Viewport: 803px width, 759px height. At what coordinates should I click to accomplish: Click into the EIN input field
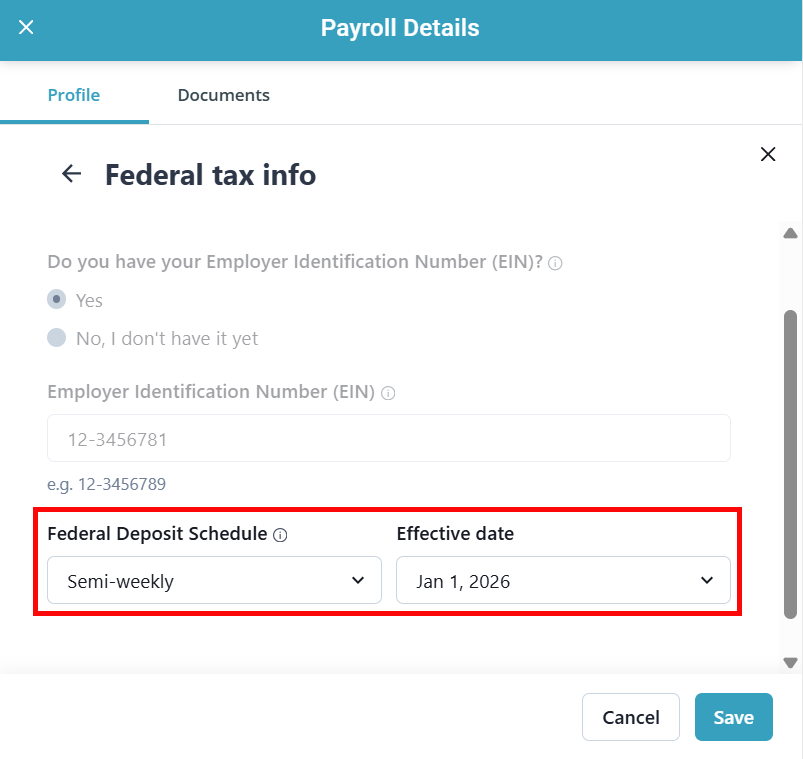click(388, 438)
